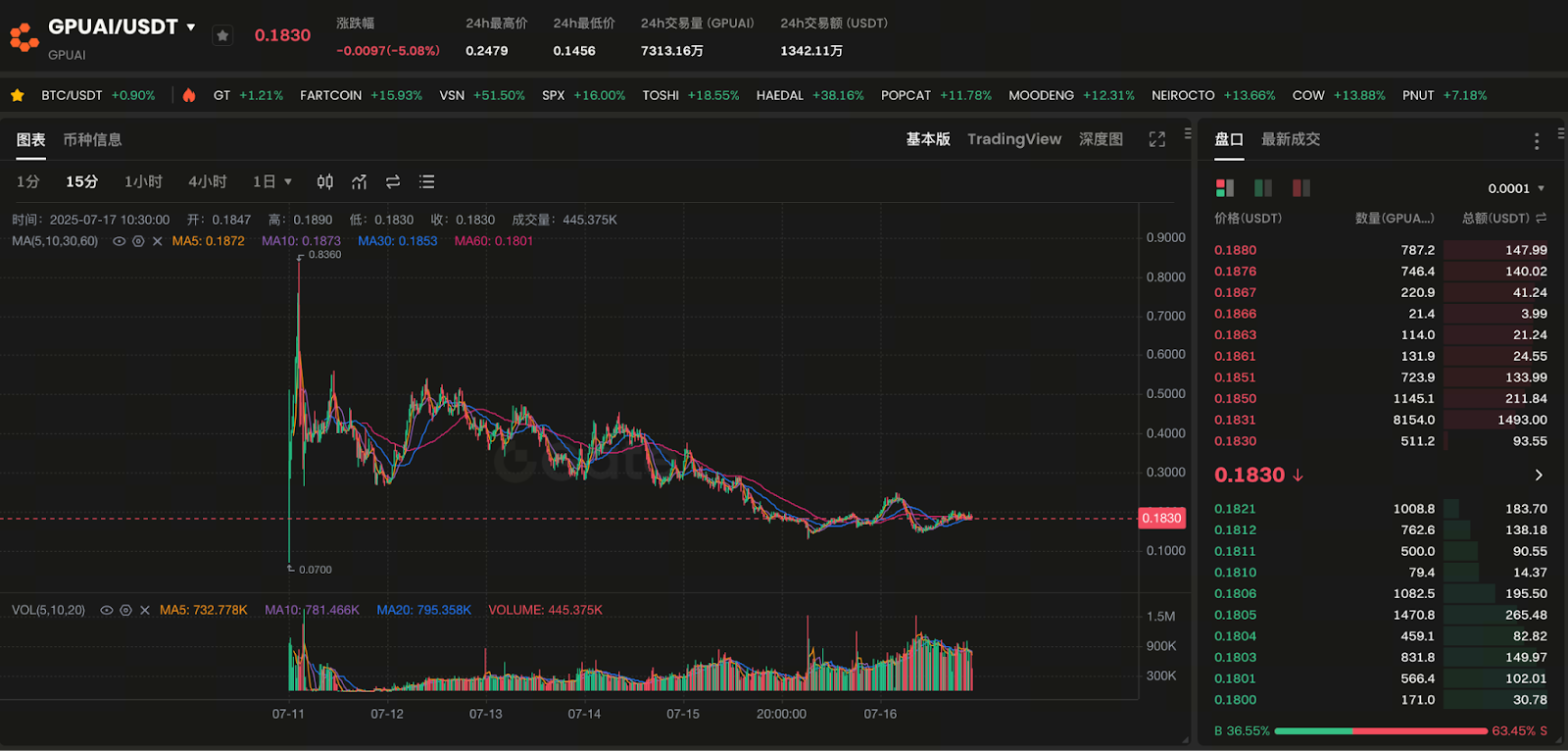
Task: Open the 最新成交 tab
Action: pos(1291,139)
